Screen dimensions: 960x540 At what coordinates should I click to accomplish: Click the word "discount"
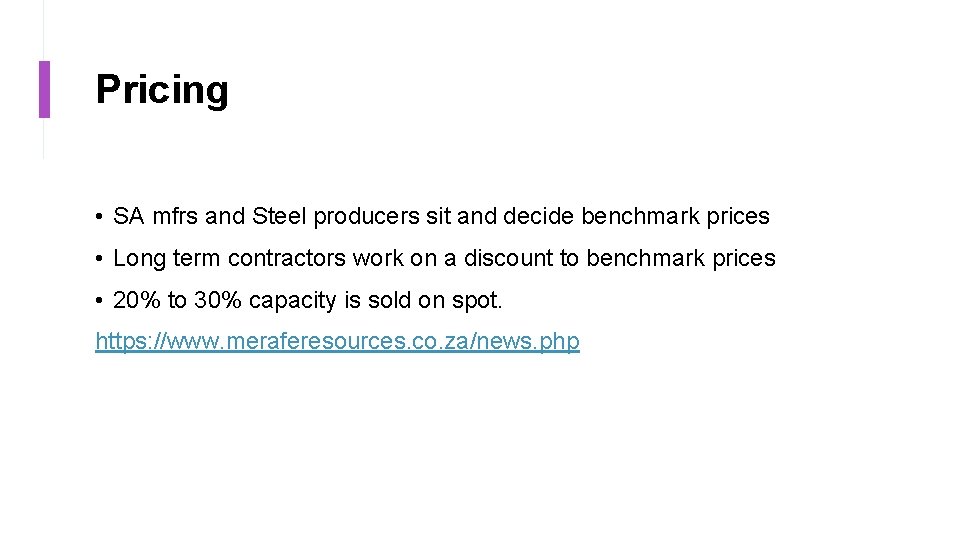[x=508, y=258]
